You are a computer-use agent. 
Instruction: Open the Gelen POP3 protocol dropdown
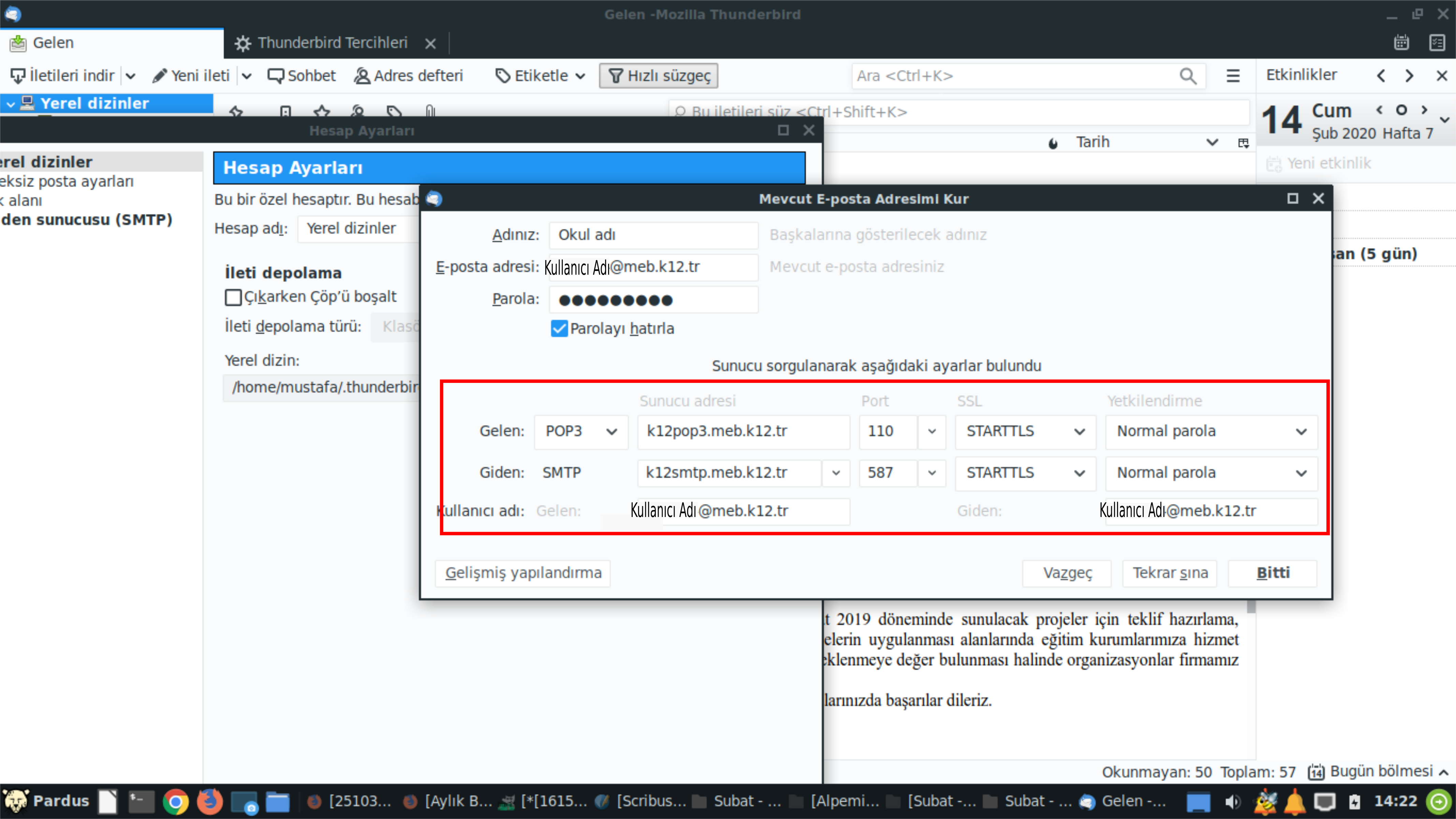(x=580, y=431)
